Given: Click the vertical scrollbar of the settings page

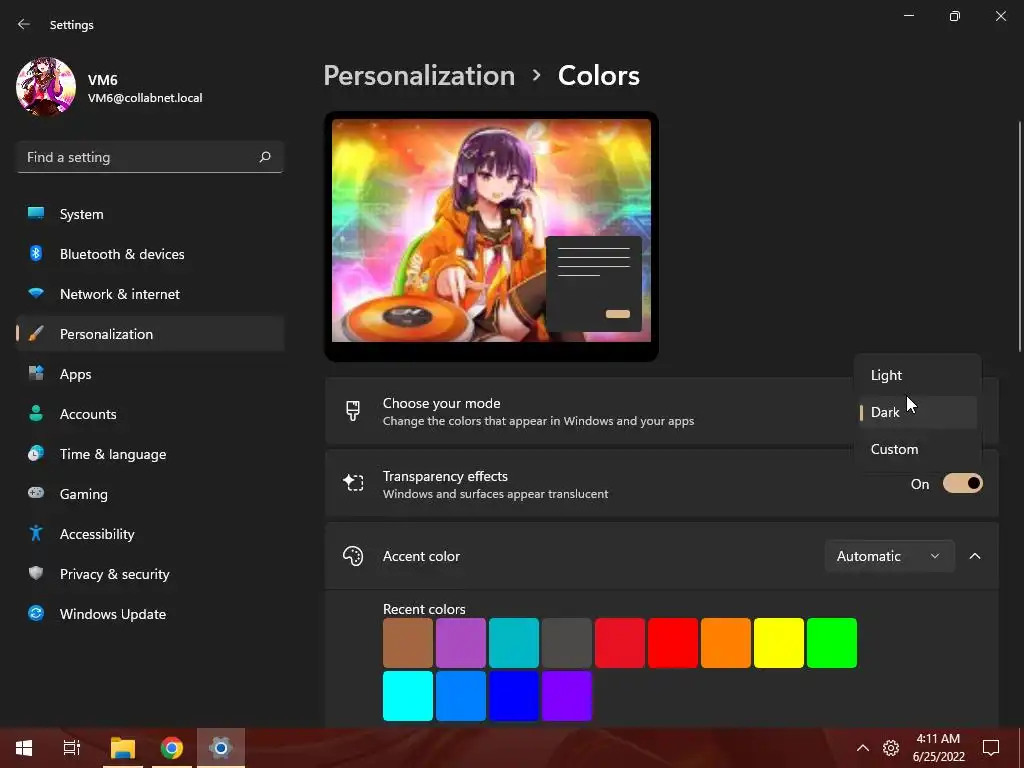Looking at the screenshot, I should [1019, 236].
